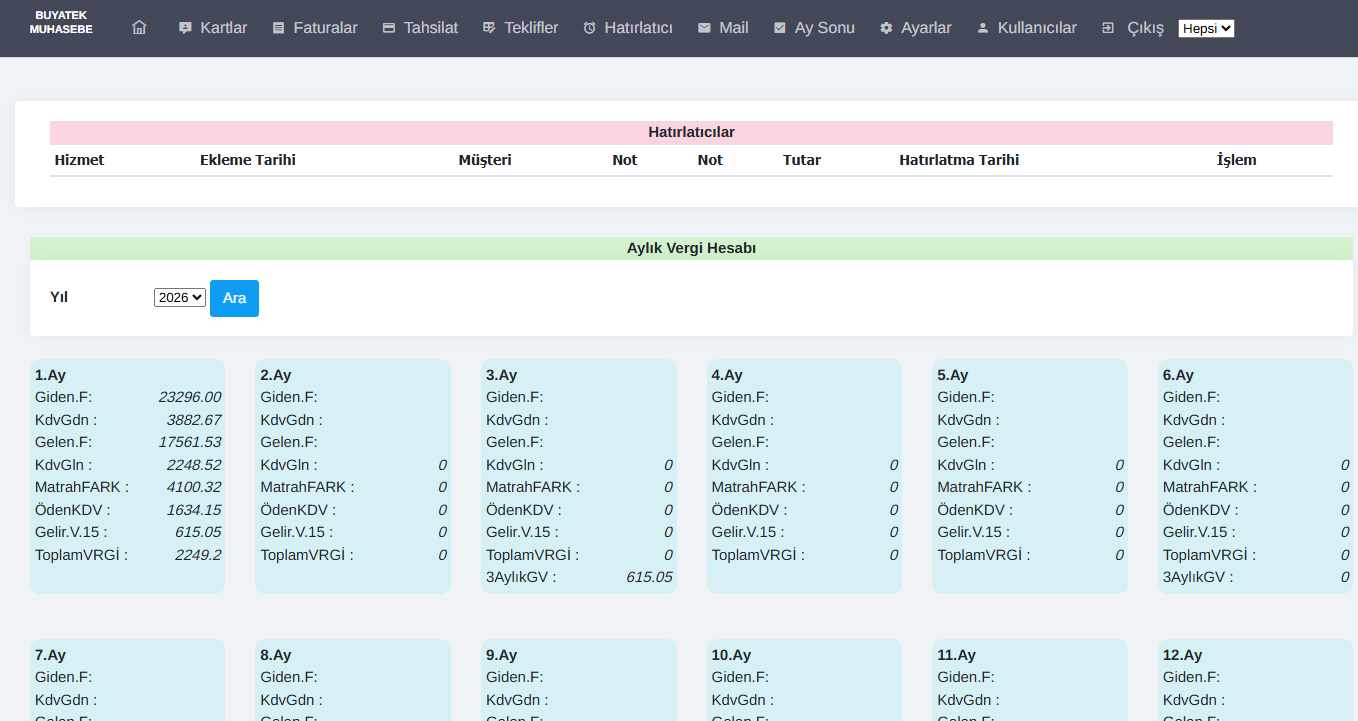Click the 3.Ay card 3AylıkGV value

649,577
